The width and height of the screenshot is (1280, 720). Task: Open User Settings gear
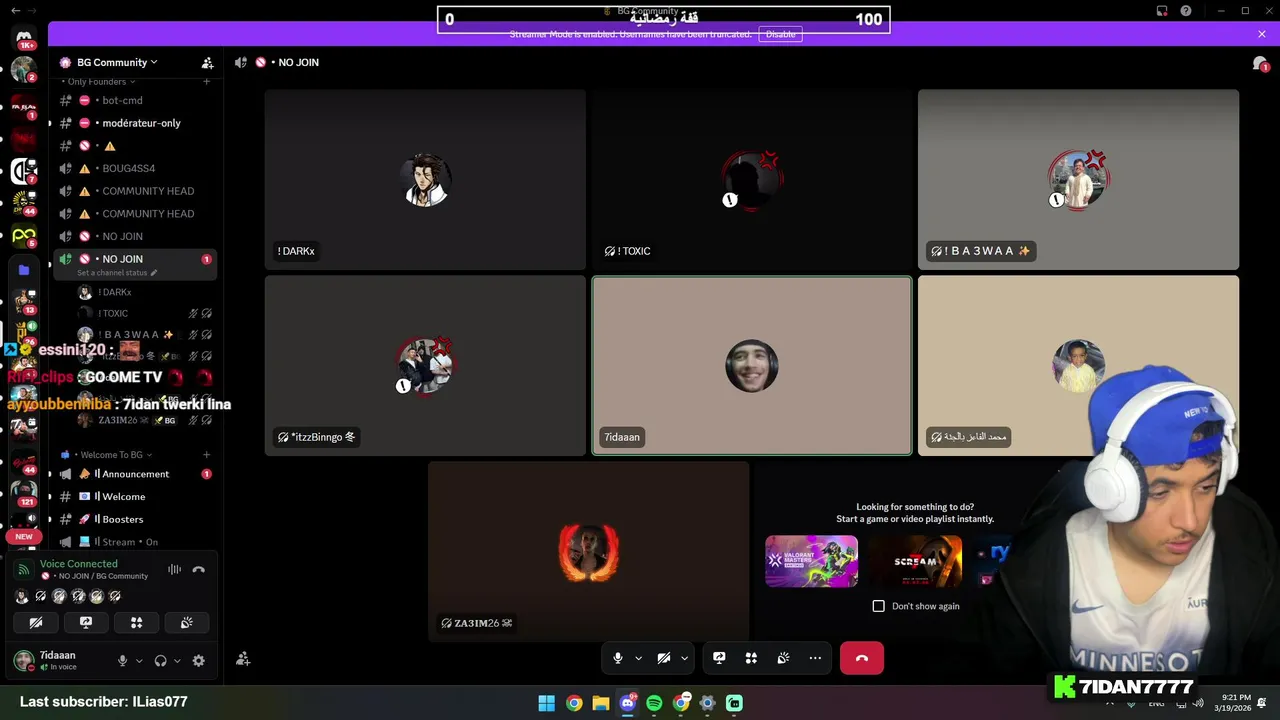click(198, 661)
